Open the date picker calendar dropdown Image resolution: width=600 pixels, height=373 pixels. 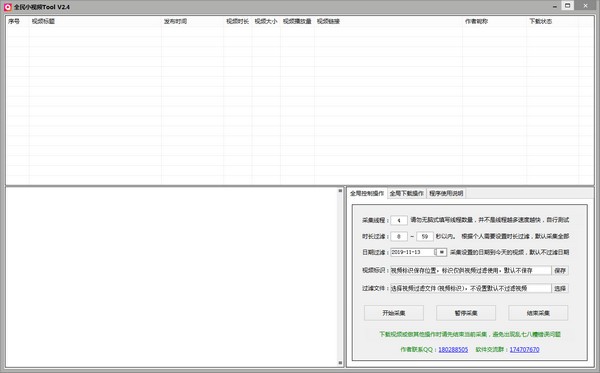pyautogui.click(x=441, y=252)
